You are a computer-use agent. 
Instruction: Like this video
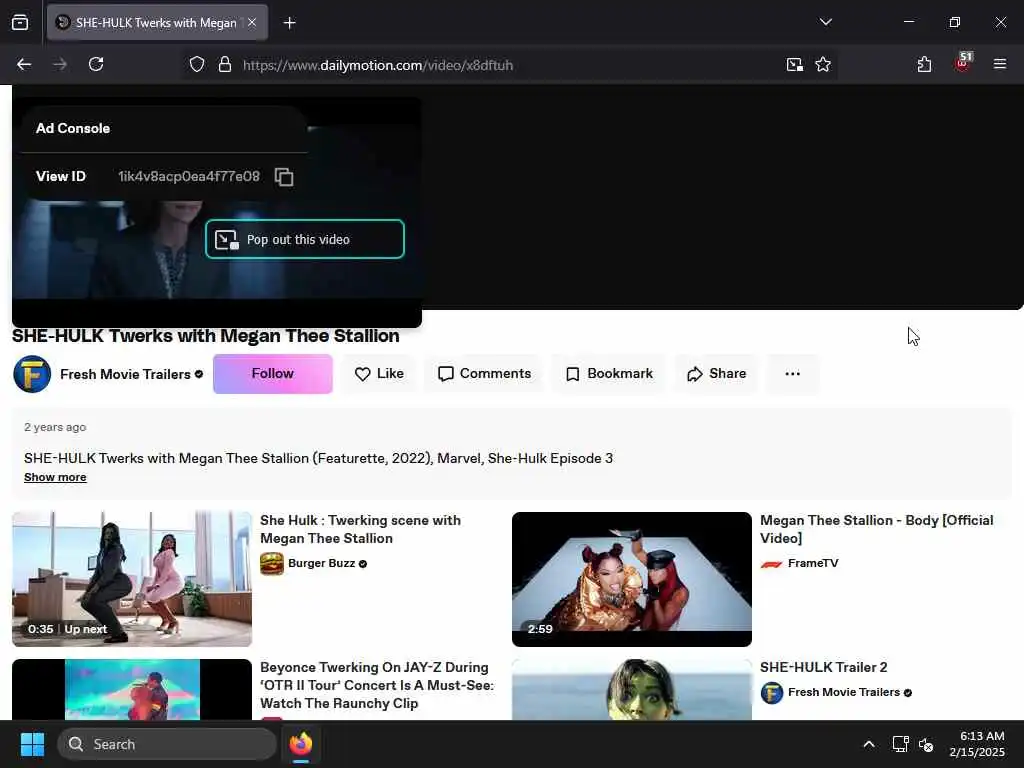tap(379, 374)
